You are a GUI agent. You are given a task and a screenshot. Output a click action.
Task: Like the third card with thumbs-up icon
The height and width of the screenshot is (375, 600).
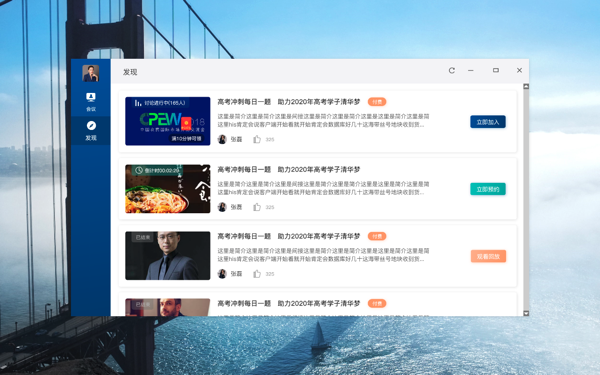click(x=257, y=274)
